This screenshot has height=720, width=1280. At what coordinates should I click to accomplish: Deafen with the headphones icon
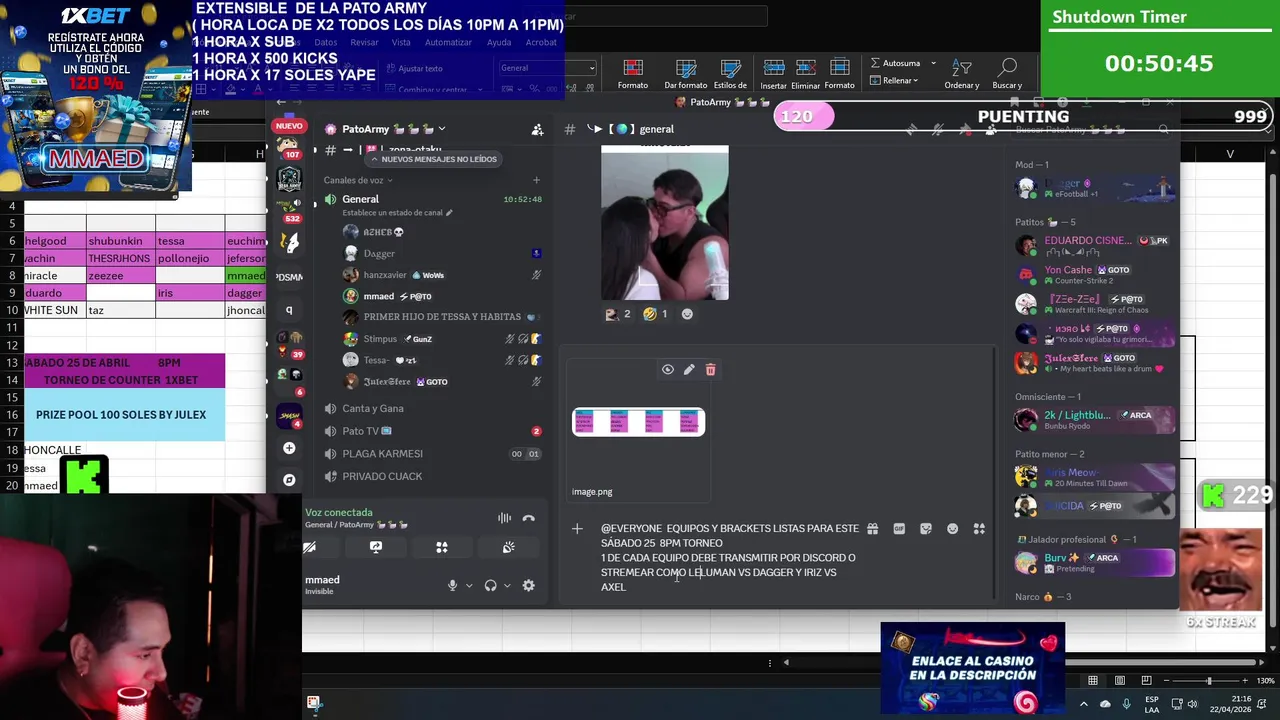tap(490, 585)
